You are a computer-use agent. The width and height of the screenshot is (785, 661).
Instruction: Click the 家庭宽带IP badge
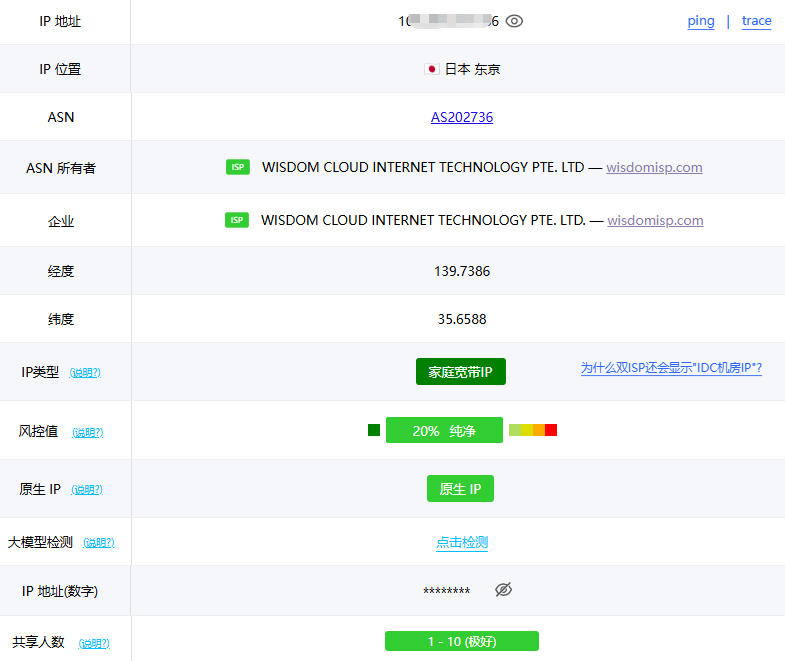point(461,372)
